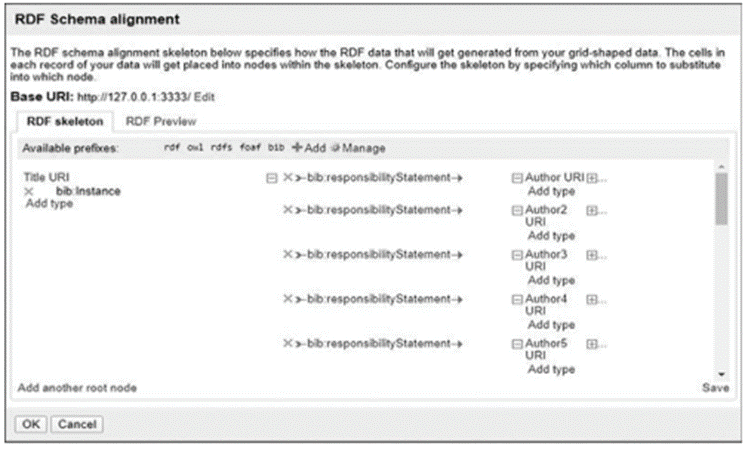Delete the Author5 responsibilityStatement property row
The image size is (748, 449).
click(x=288, y=343)
